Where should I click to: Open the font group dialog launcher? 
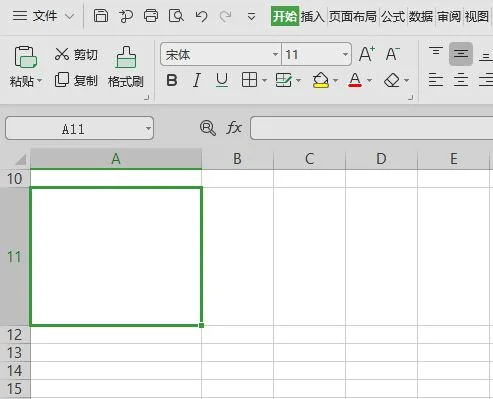411,97
